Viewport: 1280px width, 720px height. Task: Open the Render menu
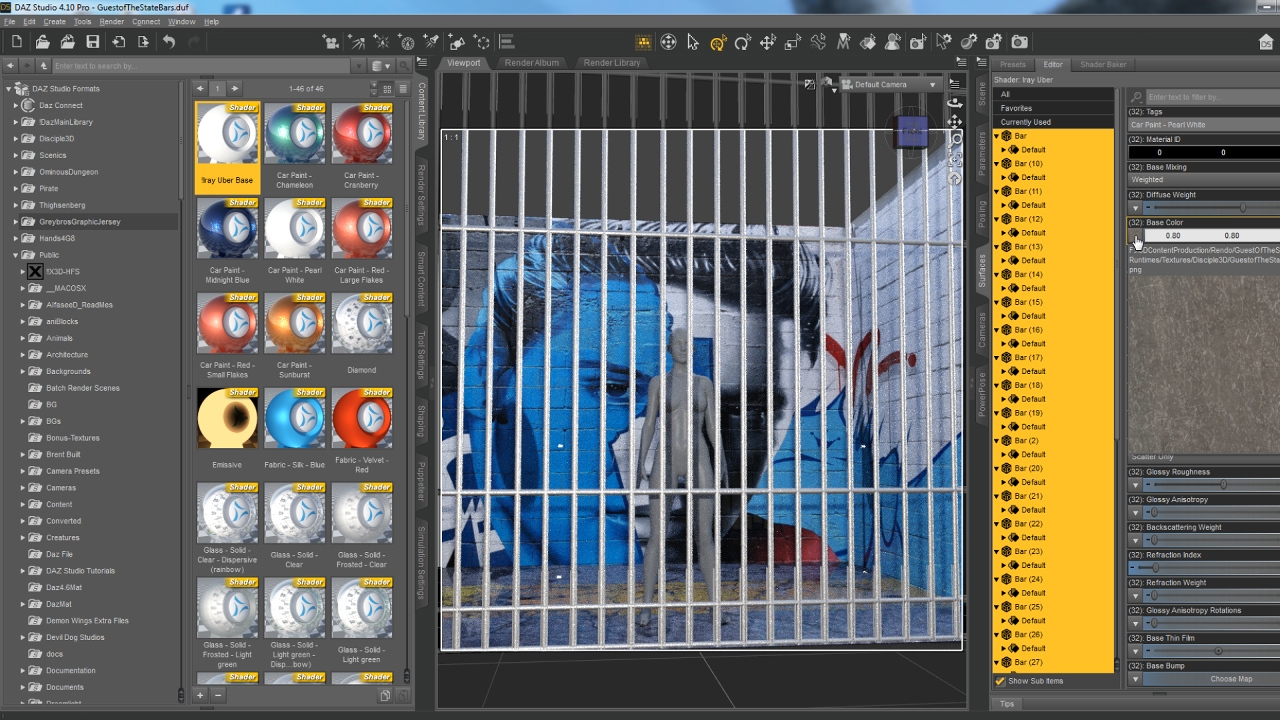tap(112, 22)
